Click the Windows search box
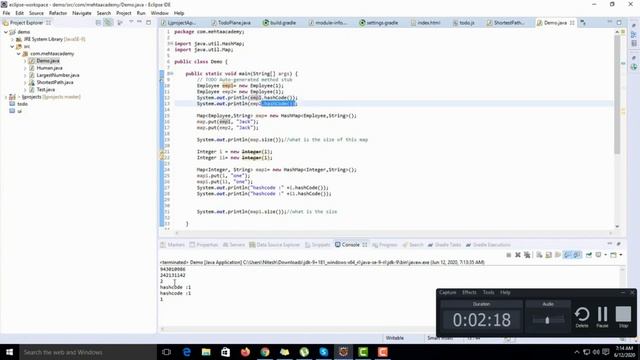Image resolution: width=640 pixels, height=360 pixels. (x=88, y=352)
